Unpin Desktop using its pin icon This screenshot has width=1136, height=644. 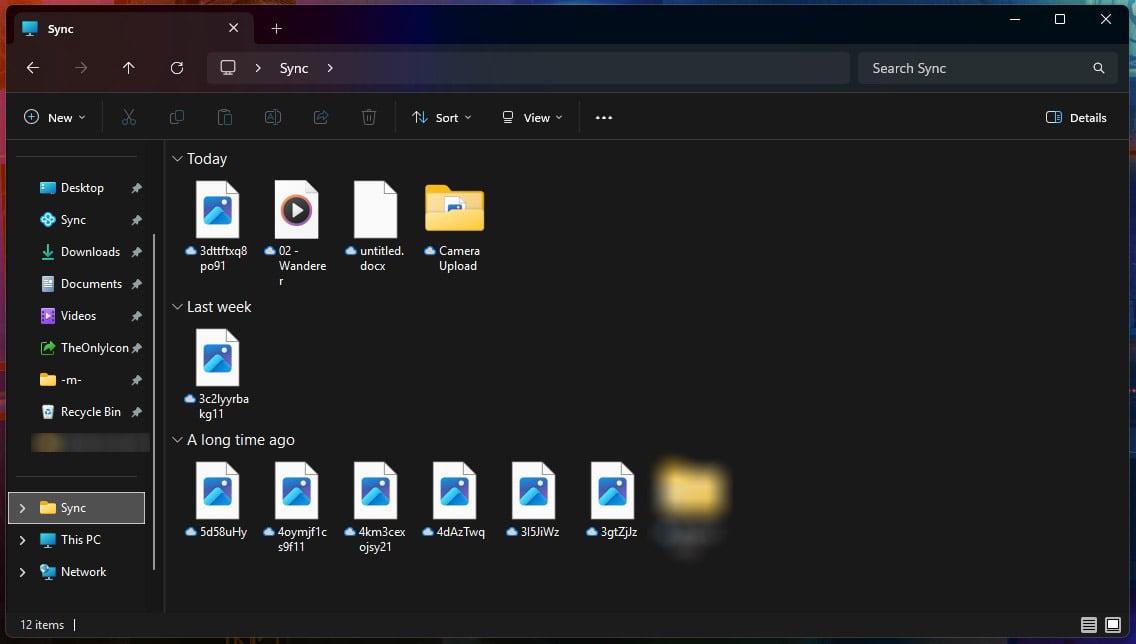[x=136, y=188]
